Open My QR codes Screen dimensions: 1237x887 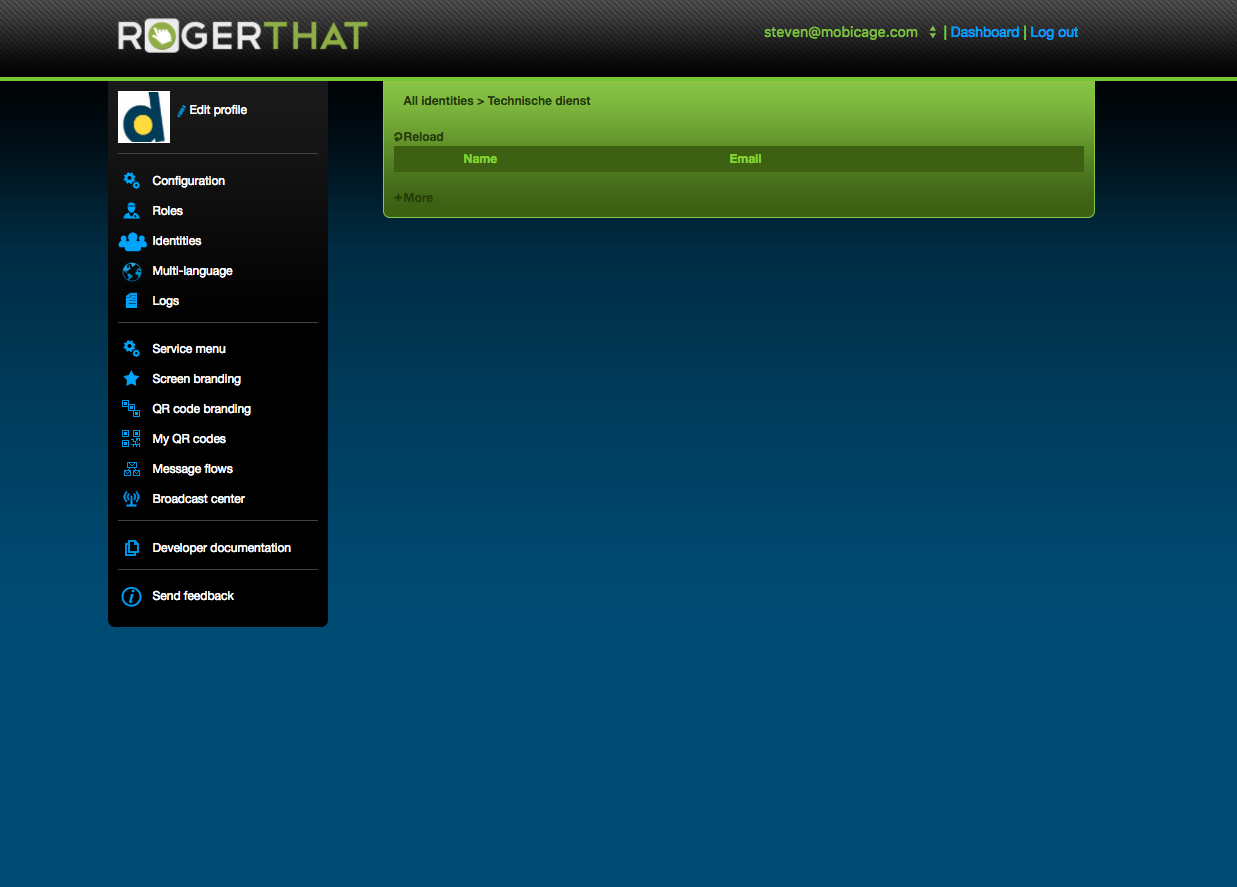[x=189, y=439]
